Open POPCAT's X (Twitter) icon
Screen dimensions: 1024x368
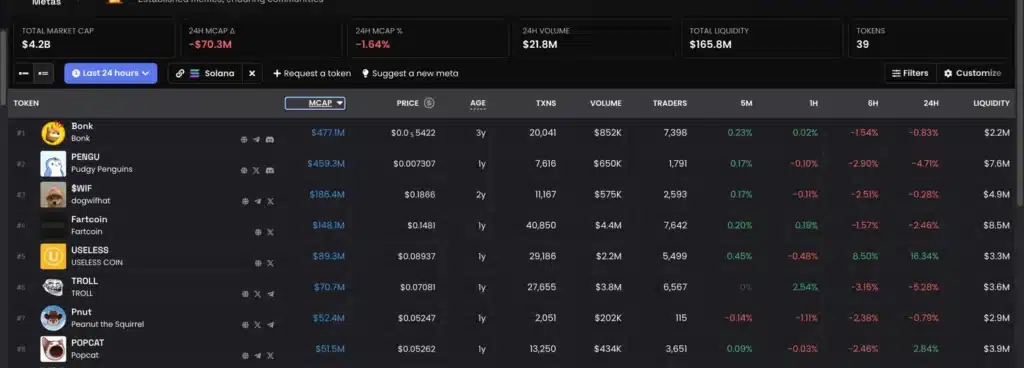click(270, 356)
